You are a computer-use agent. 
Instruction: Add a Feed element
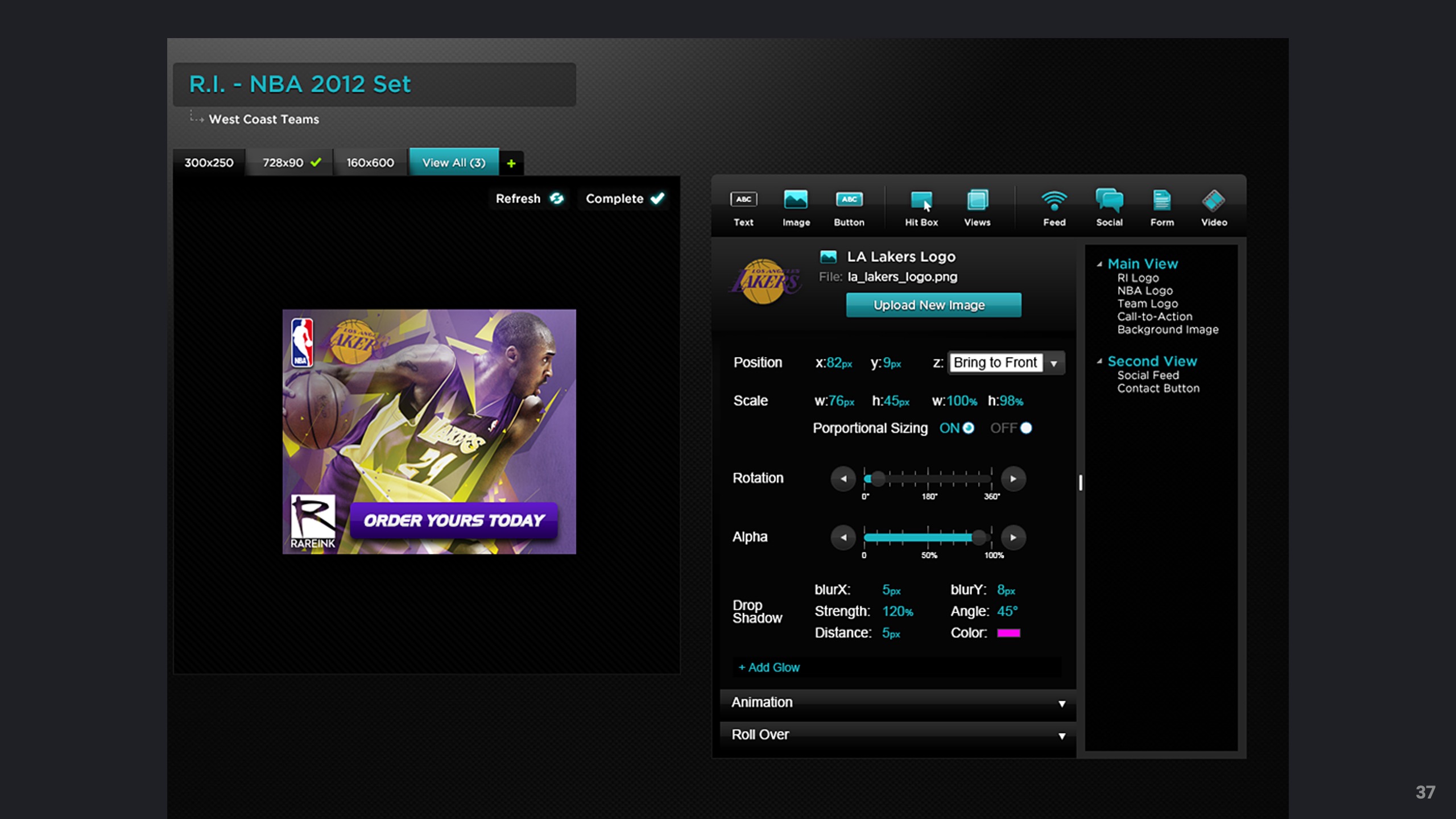[1054, 200]
